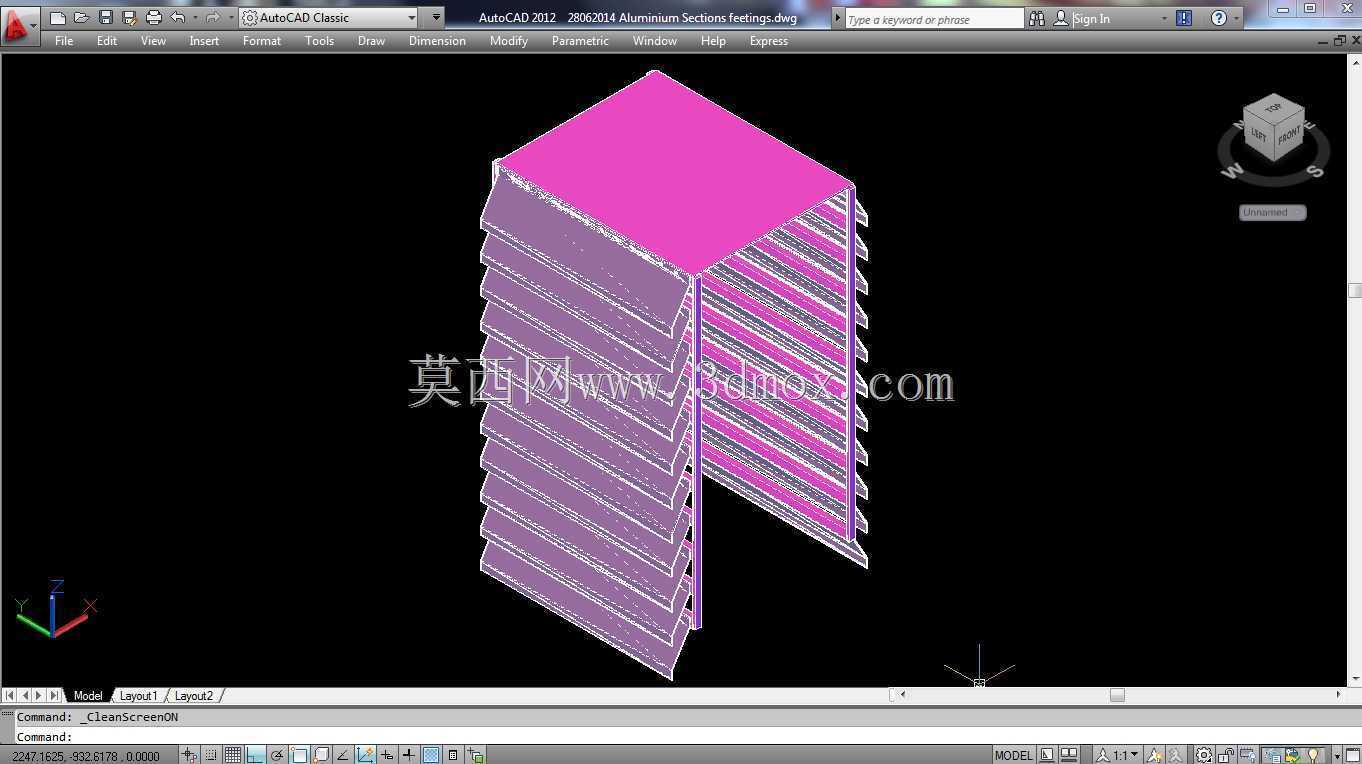Open the File menu
Viewport: 1362px width, 764px height.
64,41
